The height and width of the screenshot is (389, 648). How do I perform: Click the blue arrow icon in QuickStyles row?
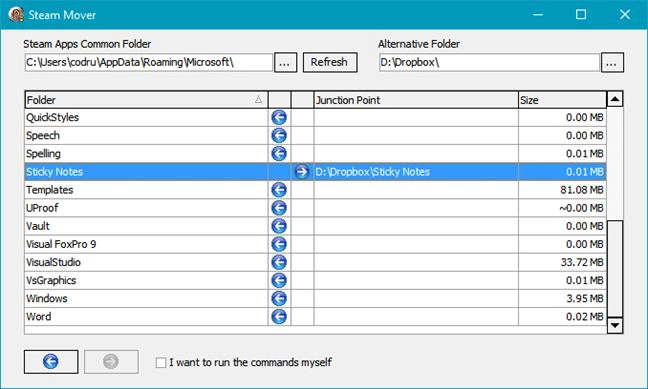tap(279, 117)
